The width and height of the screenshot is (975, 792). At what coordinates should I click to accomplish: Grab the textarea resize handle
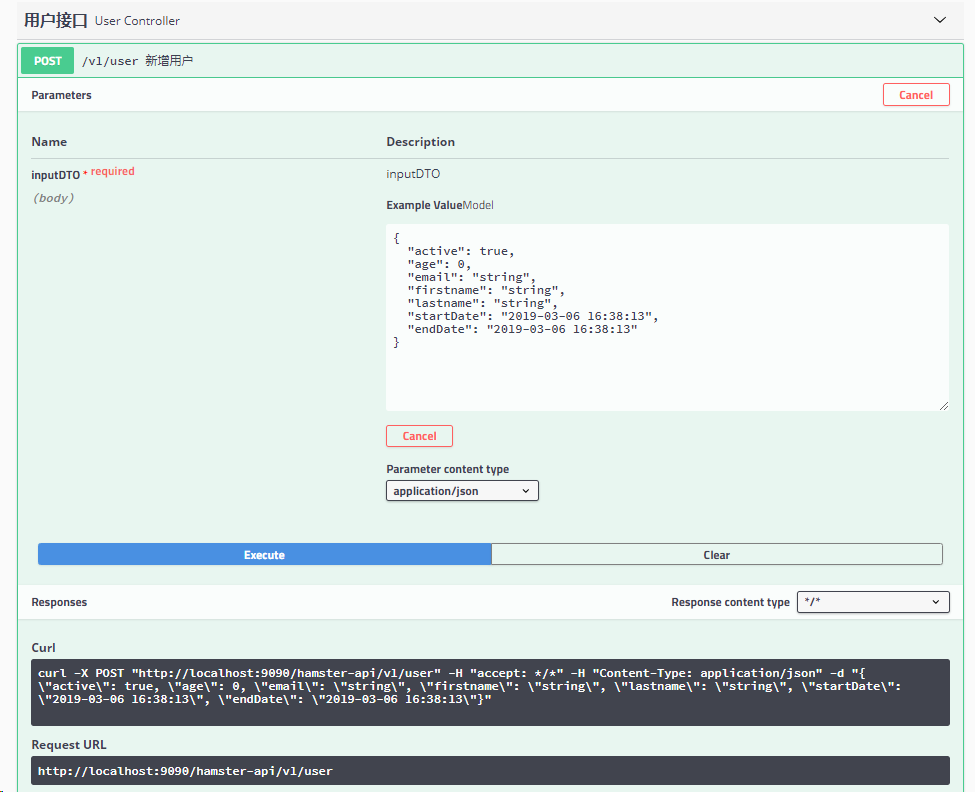[x=944, y=406]
